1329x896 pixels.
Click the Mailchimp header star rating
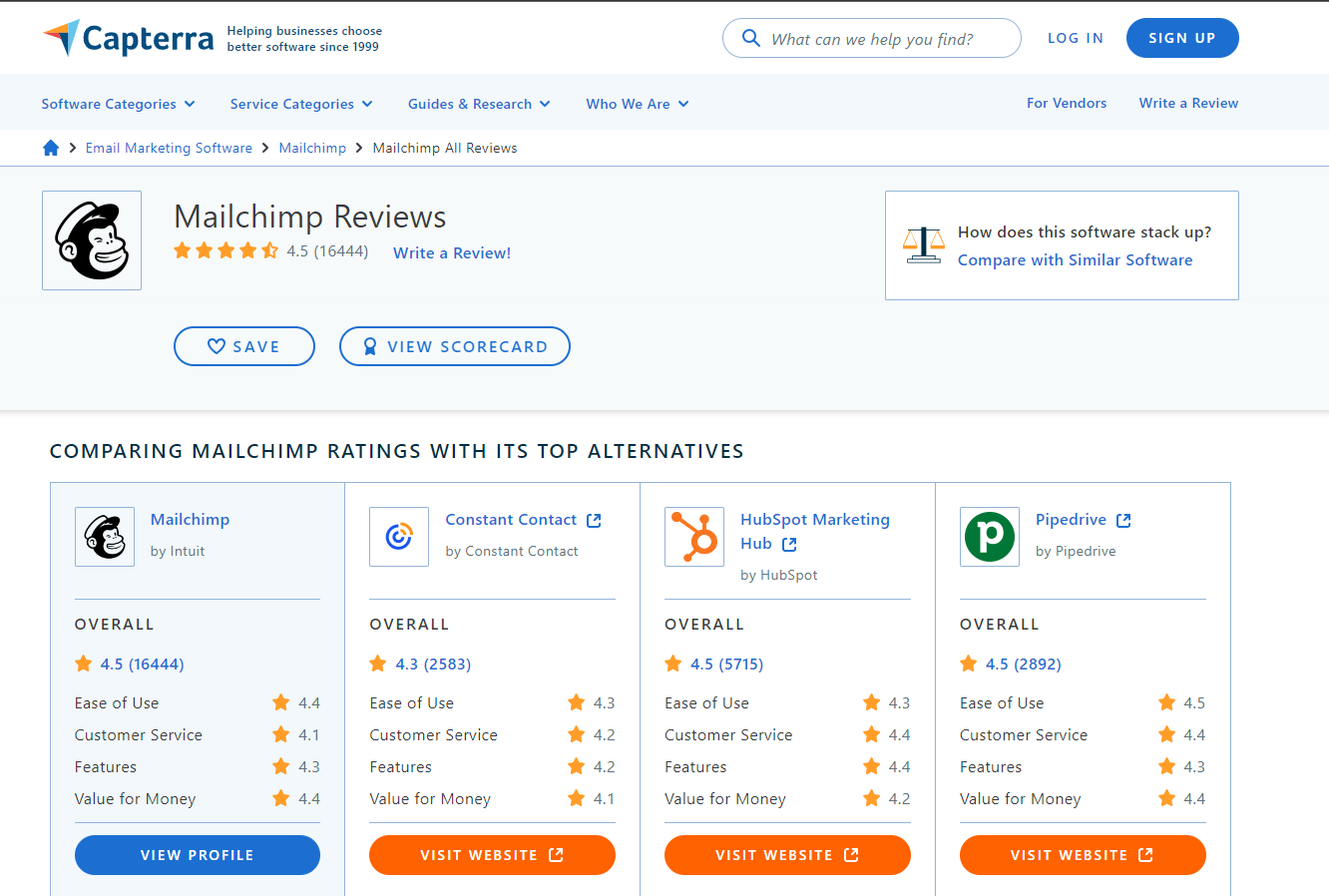coord(226,250)
